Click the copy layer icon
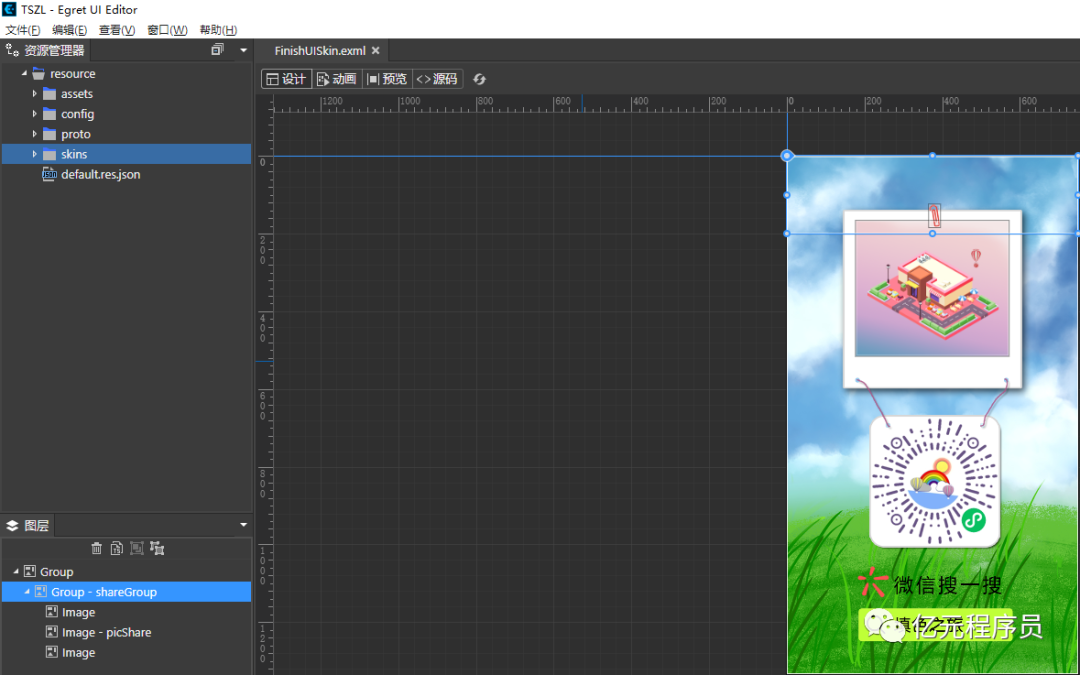 click(x=116, y=548)
